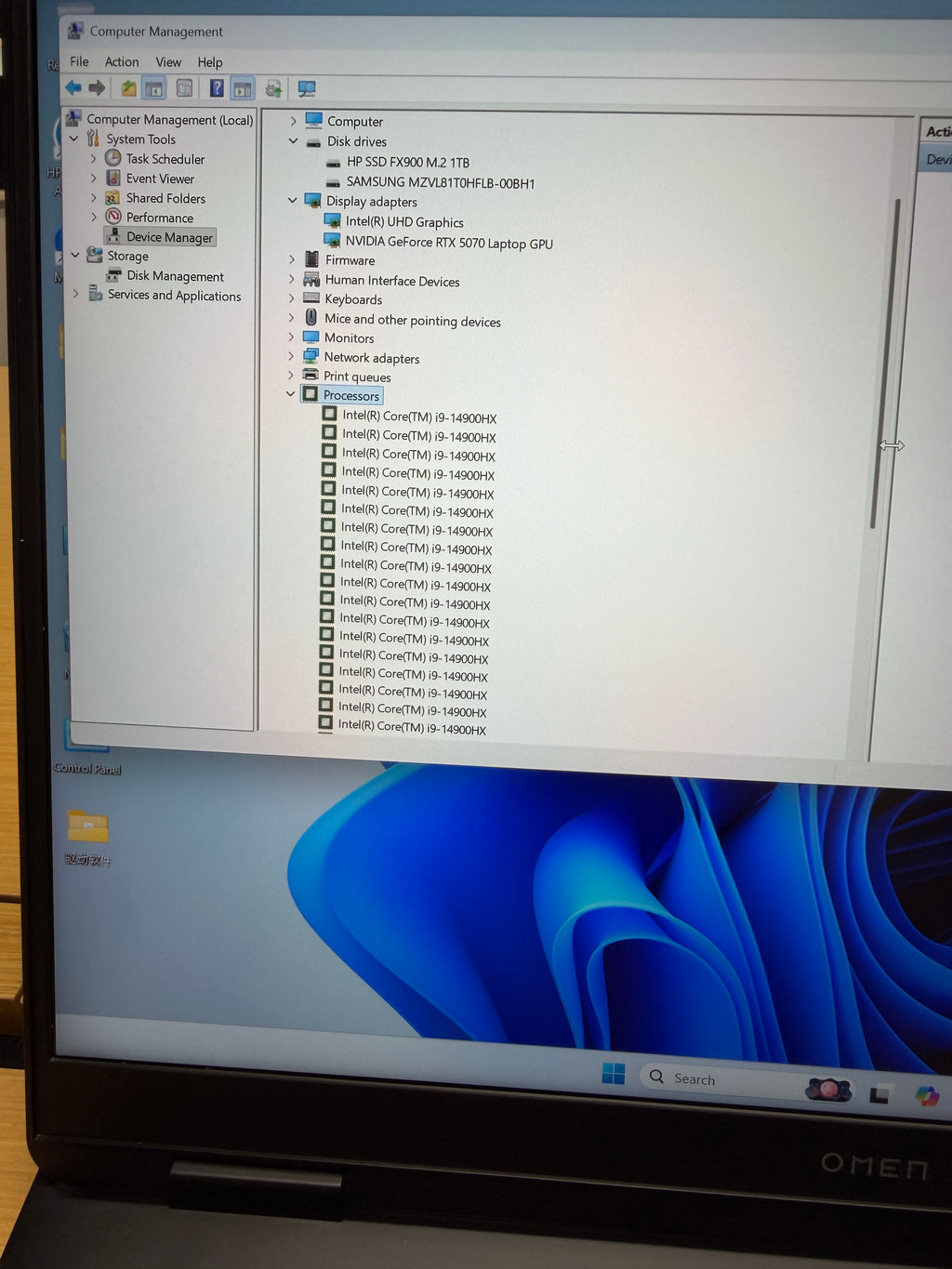Select Shared Folders icon in tree

pos(112,198)
